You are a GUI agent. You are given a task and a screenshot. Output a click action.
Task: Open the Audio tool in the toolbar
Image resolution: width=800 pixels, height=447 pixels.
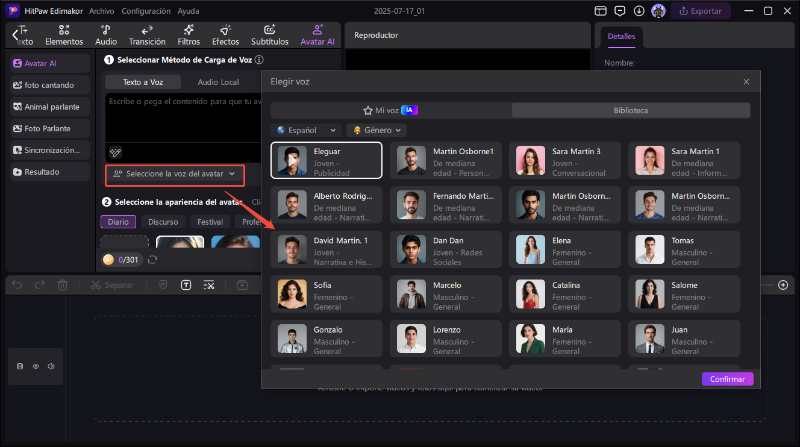106,35
